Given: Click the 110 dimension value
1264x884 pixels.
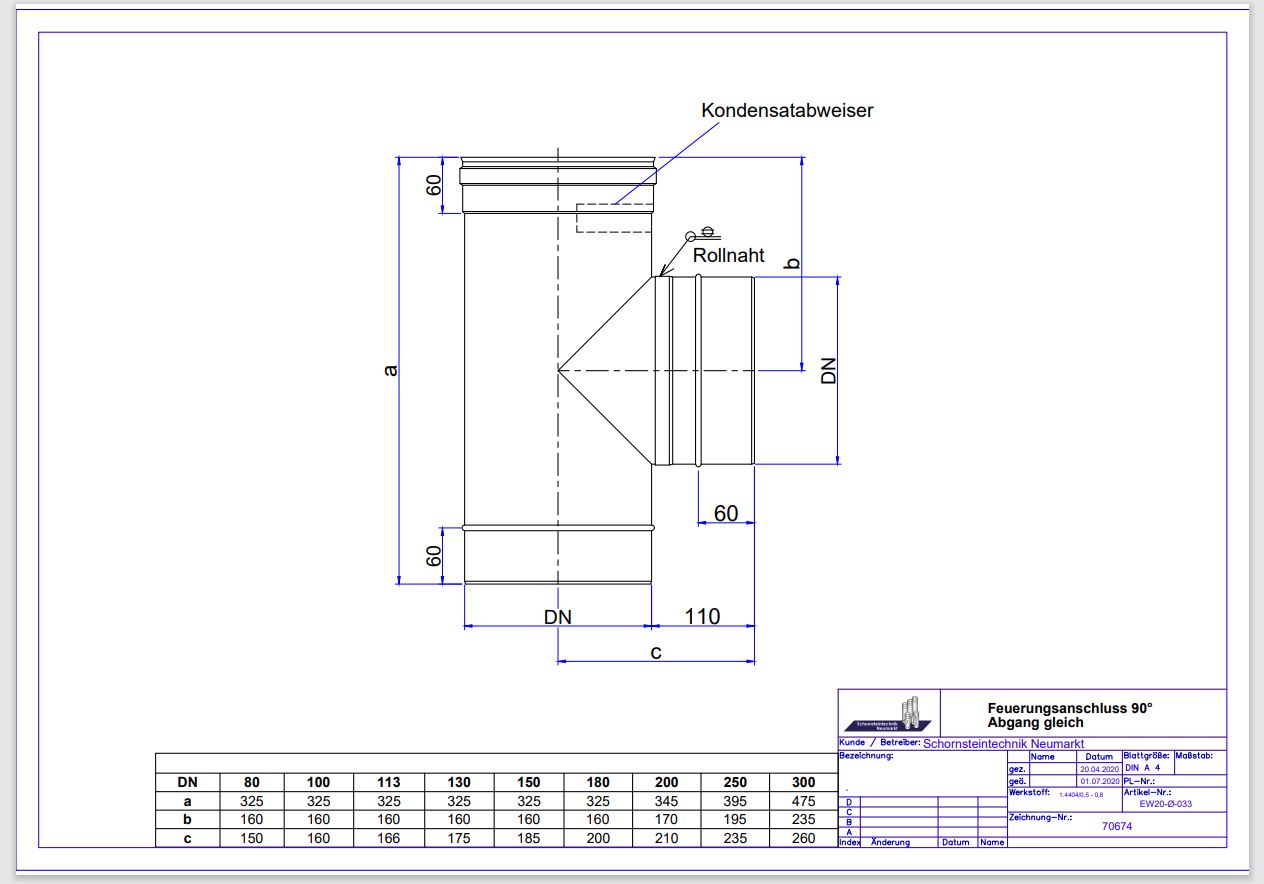Looking at the screenshot, I should point(702,616).
